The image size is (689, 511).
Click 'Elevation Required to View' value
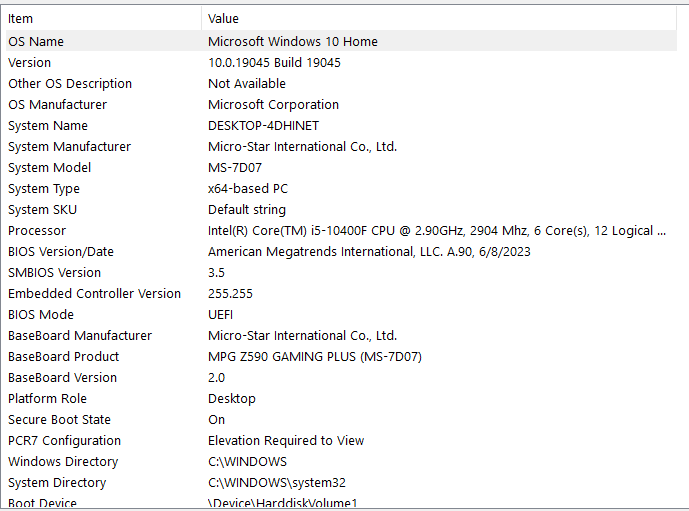tap(286, 441)
